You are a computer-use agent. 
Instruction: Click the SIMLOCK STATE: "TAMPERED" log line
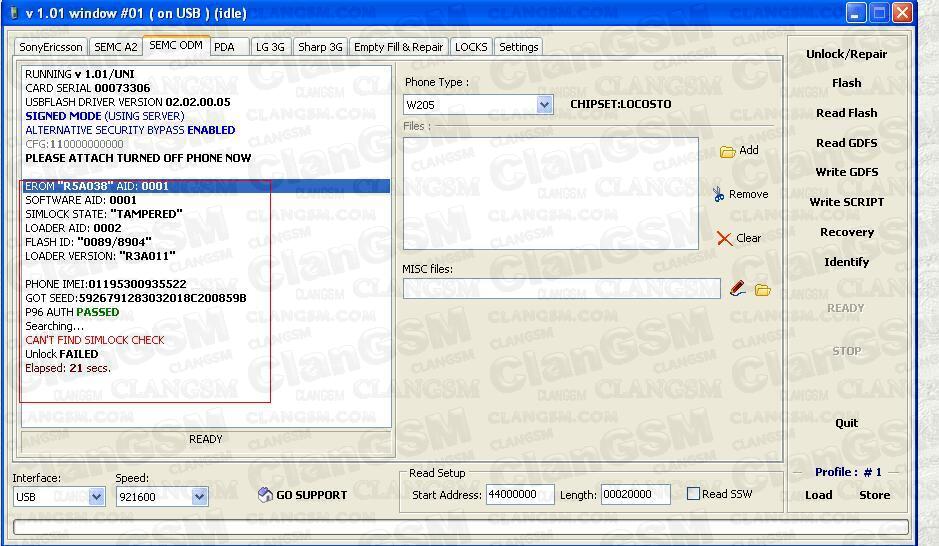coord(104,214)
